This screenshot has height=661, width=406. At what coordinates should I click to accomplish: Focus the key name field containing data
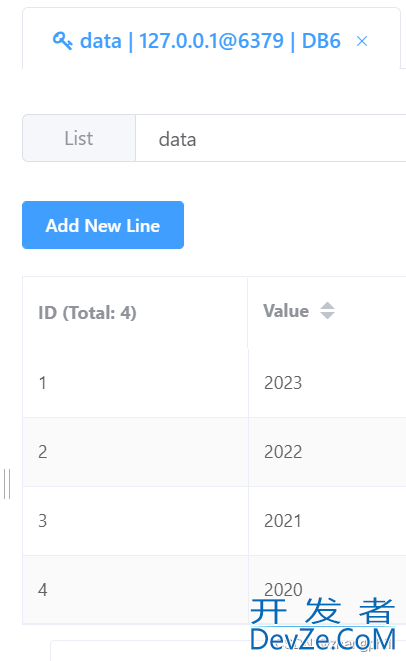[x=271, y=138]
